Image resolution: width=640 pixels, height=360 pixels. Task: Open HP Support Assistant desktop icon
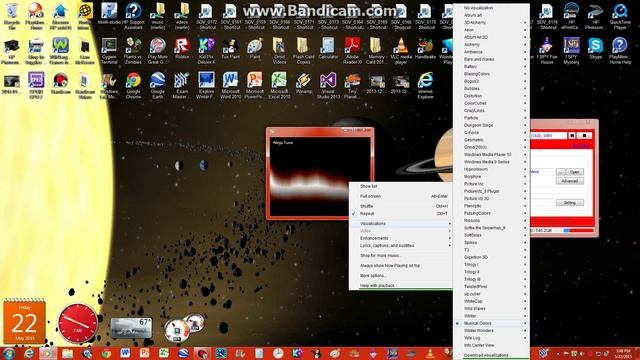click(133, 16)
